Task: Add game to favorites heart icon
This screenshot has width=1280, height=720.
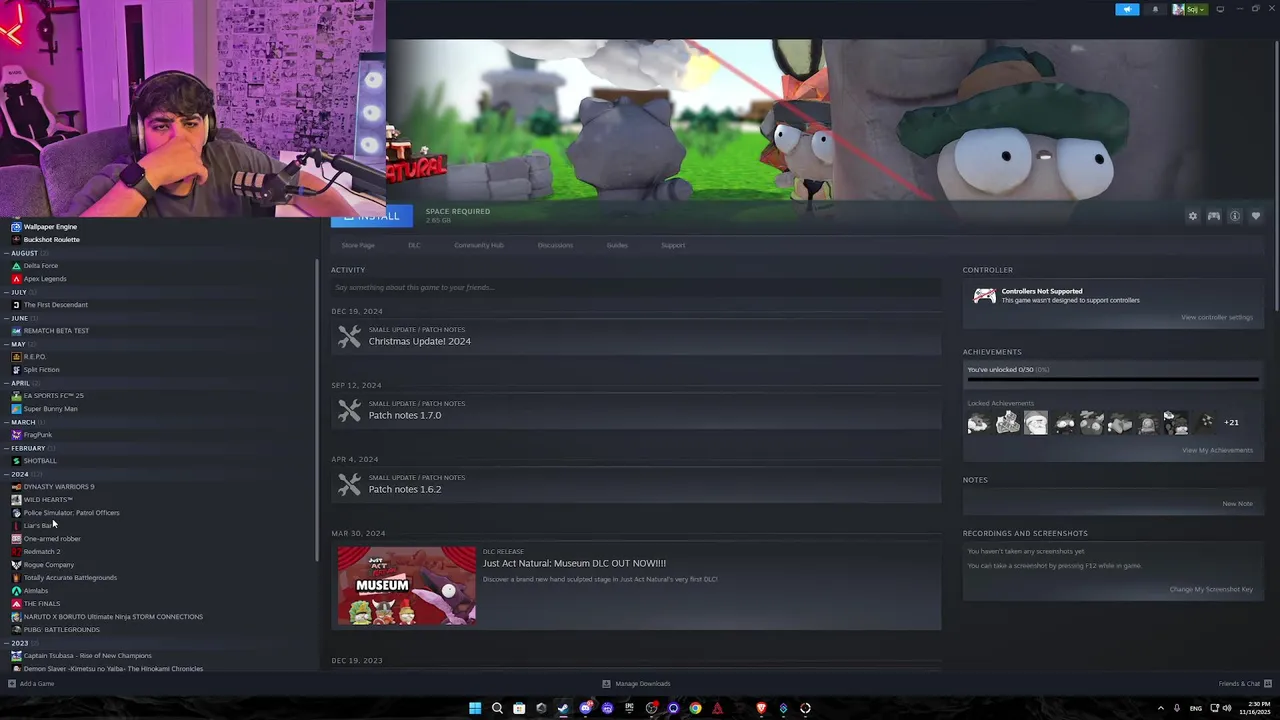Action: click(x=1256, y=216)
